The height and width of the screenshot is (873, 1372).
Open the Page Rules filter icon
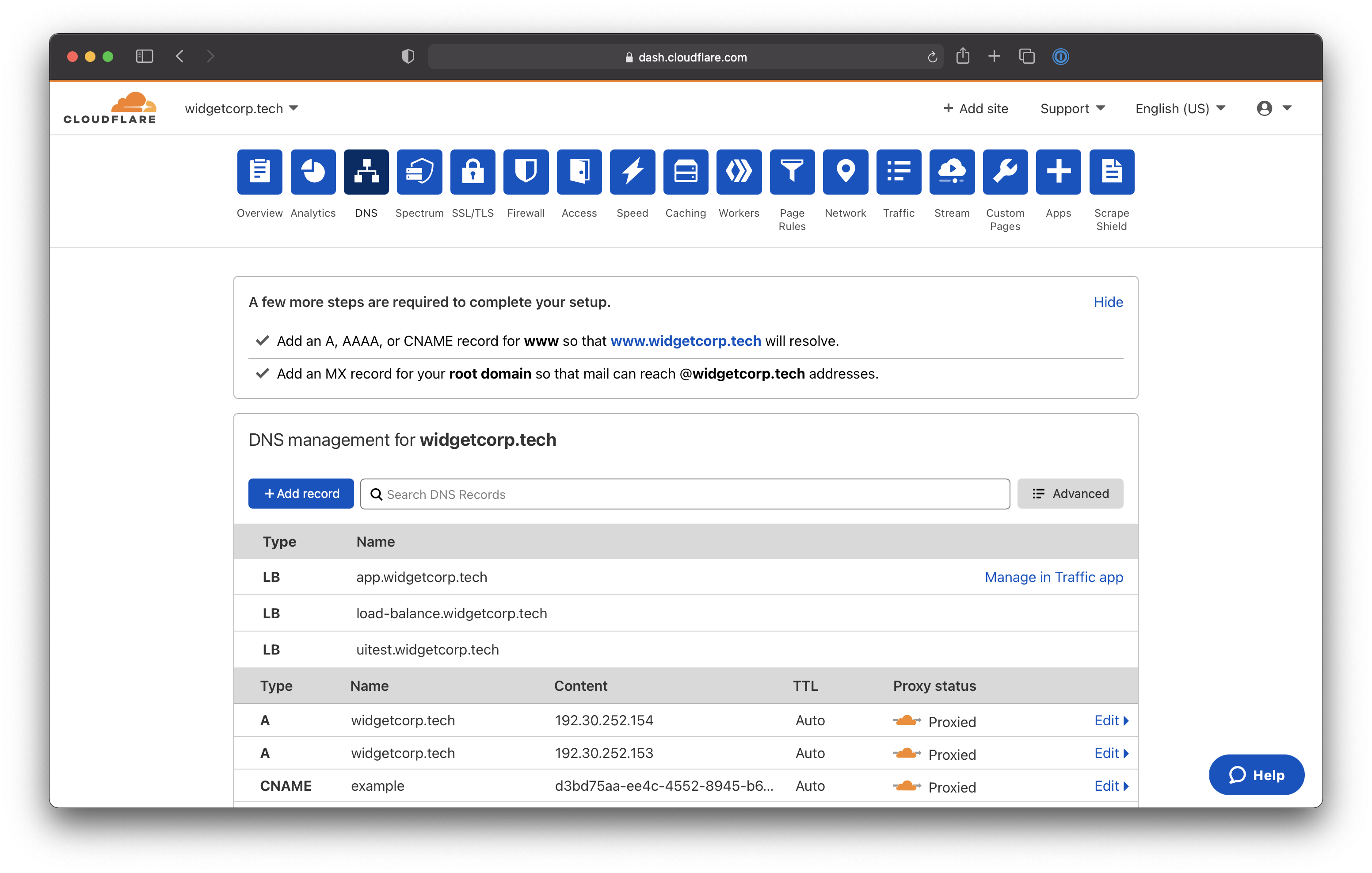[x=792, y=172]
